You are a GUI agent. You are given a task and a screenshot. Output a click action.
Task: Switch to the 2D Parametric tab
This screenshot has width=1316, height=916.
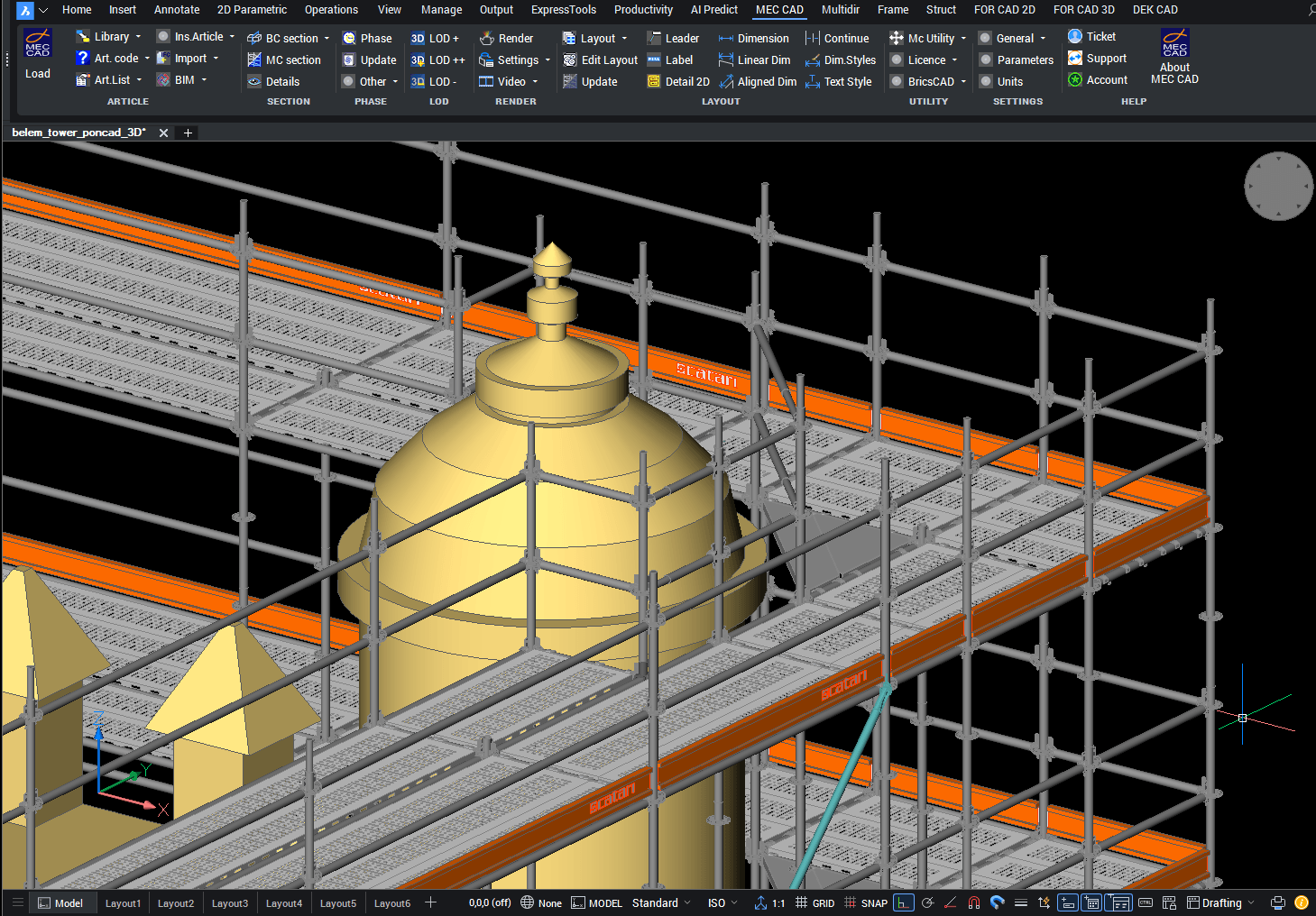click(x=252, y=10)
